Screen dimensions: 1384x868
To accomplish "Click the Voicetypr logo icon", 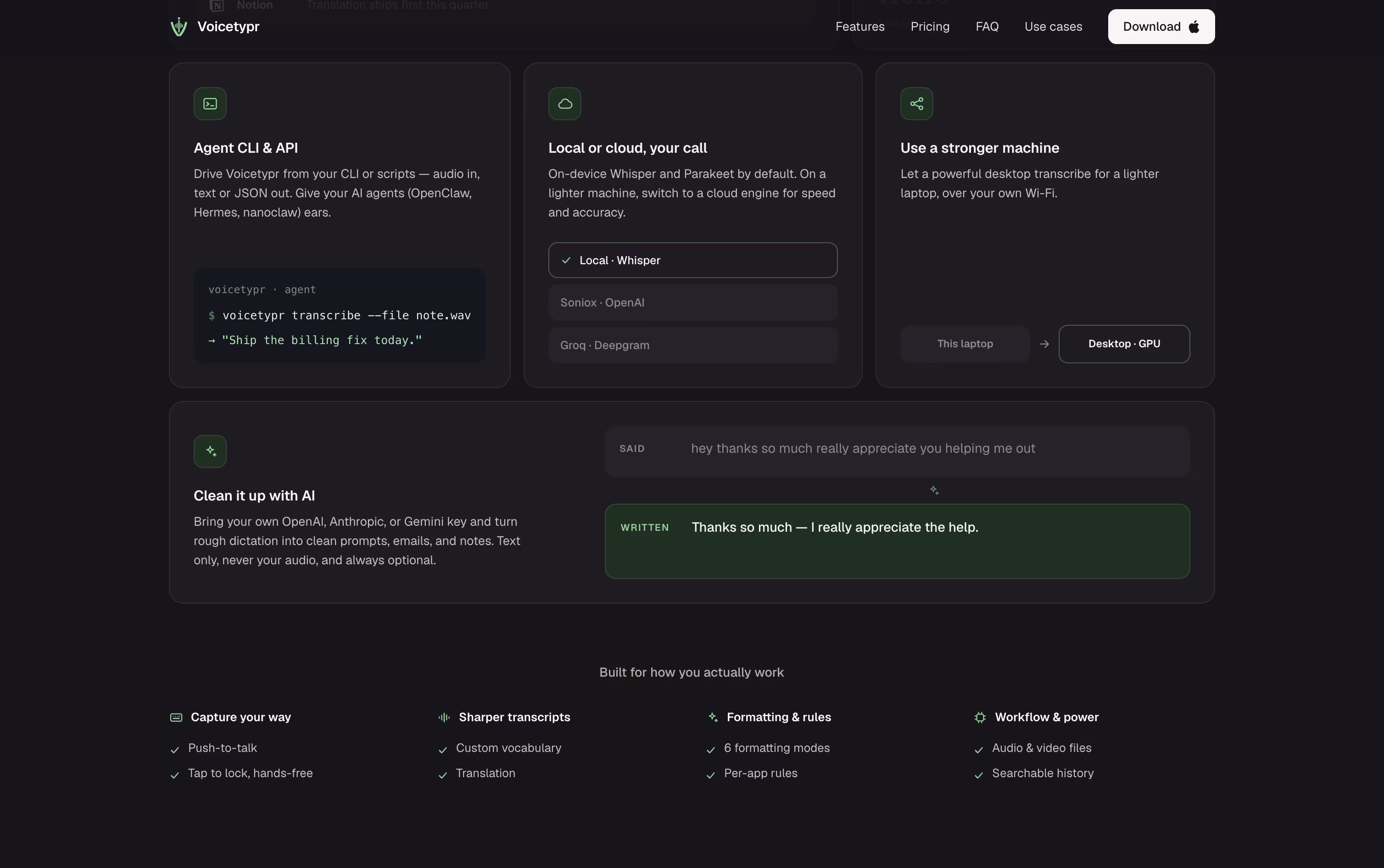I will tap(179, 27).
